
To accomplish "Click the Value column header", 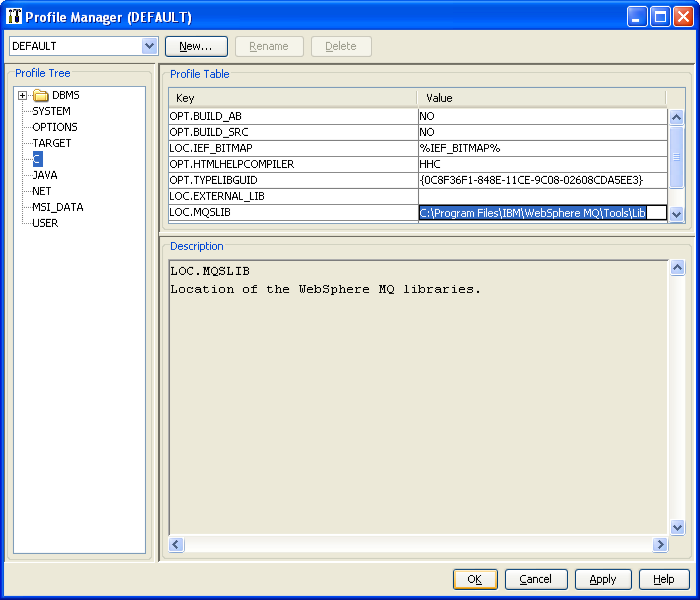I will tap(542, 98).
